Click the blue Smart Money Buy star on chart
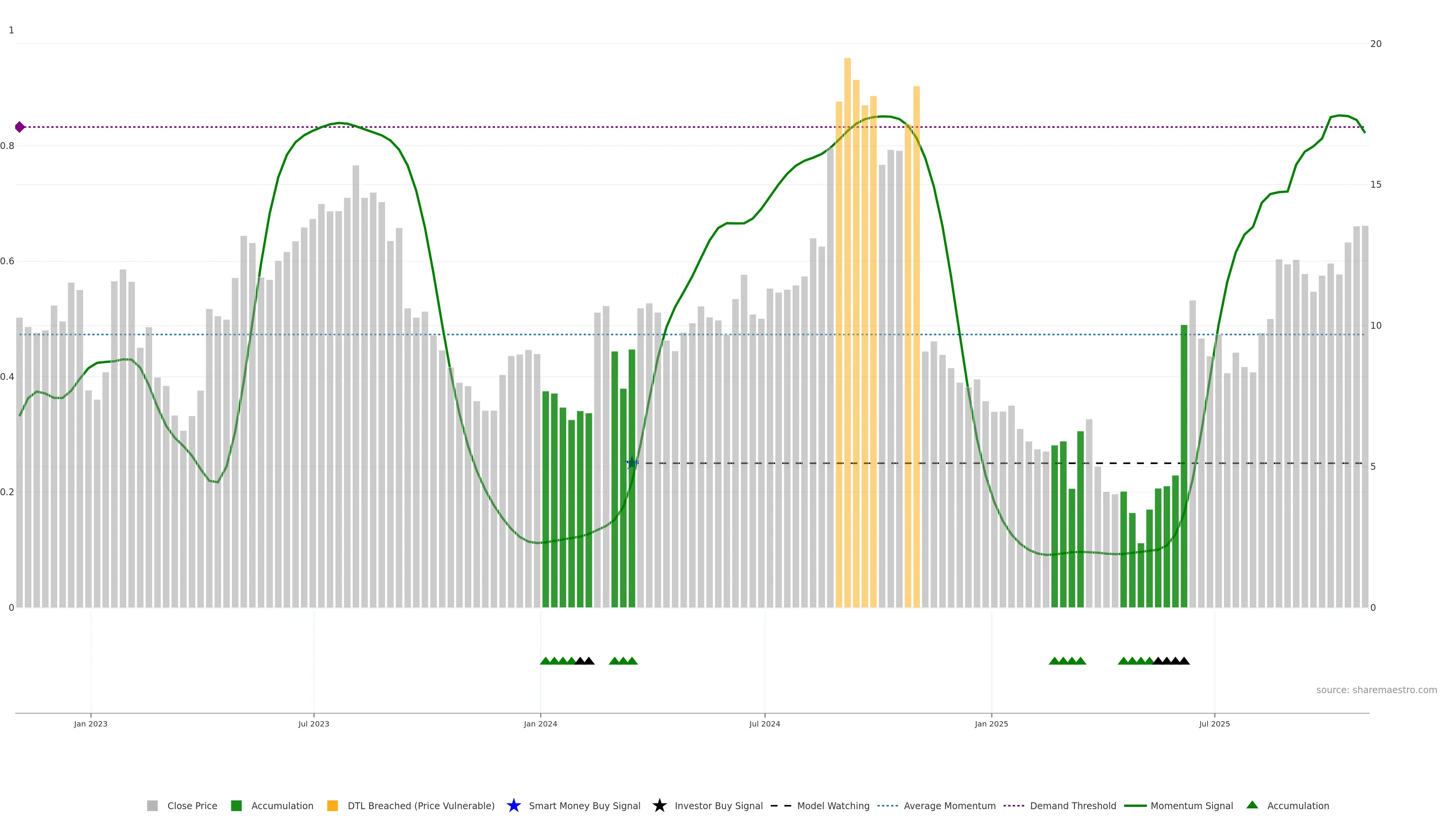The width and height of the screenshot is (1456, 819). pos(632,463)
